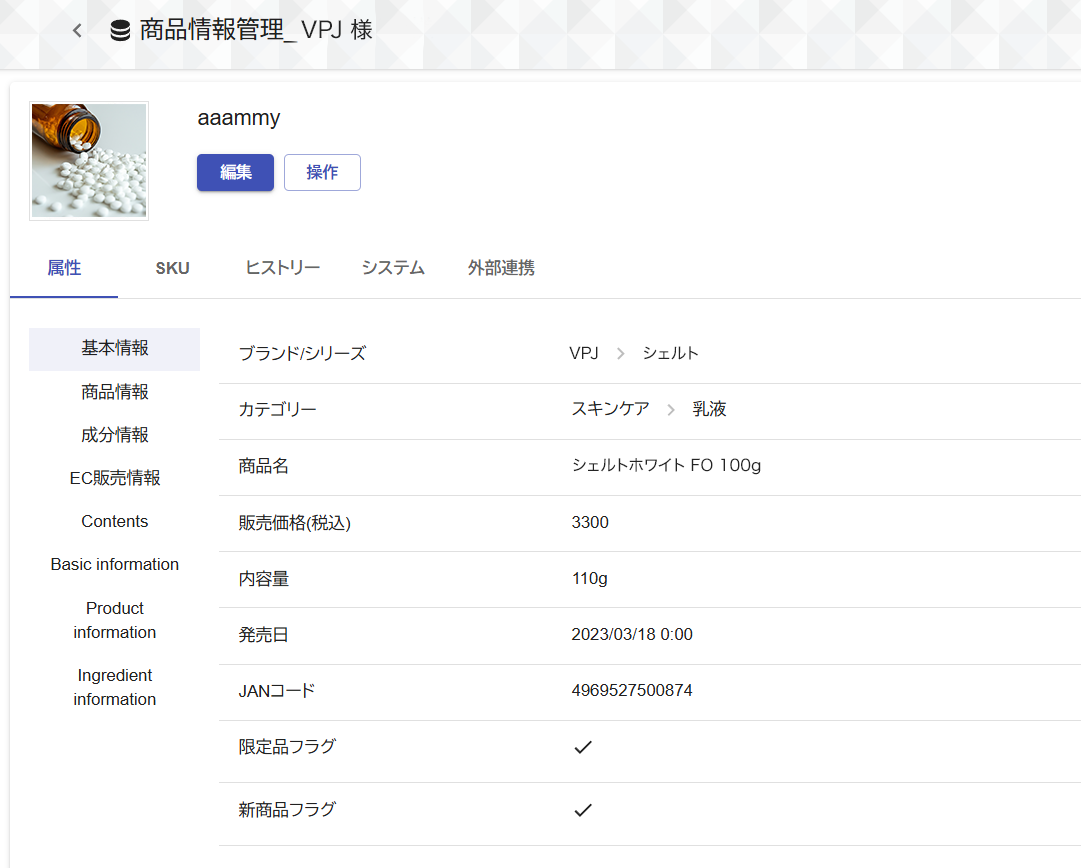Screen dimensions: 1081x868
Task: Navigate back using the header arrow icon
Action: [x=77, y=29]
